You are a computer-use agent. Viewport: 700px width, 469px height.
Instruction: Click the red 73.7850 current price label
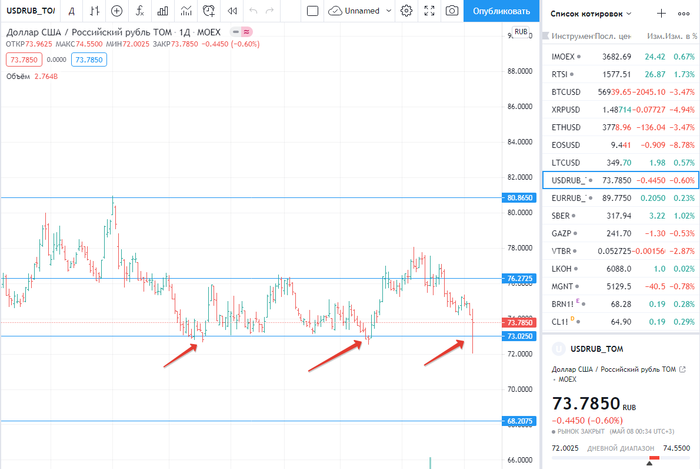pos(519,323)
